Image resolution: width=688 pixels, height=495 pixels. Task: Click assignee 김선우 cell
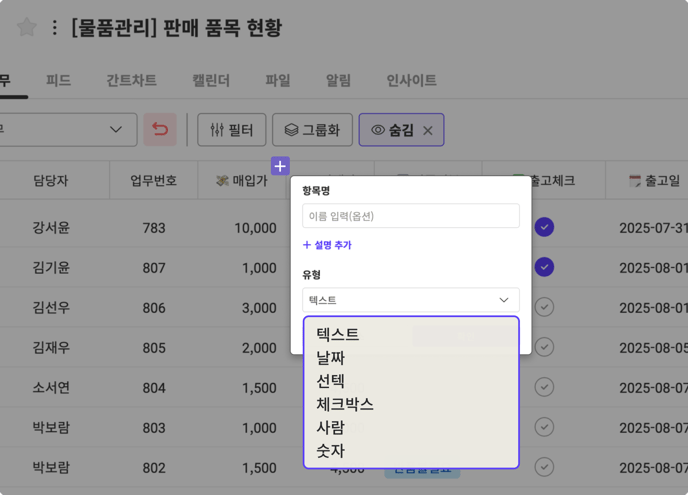(51, 308)
